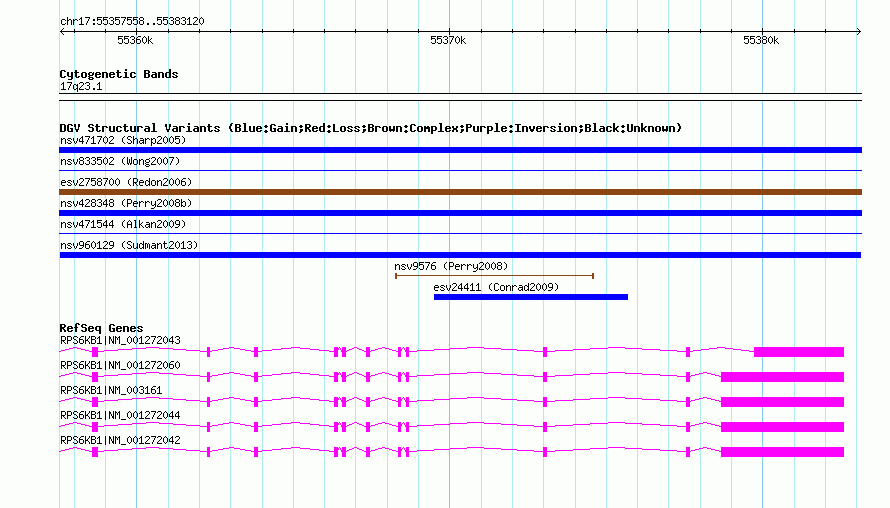890x508 pixels.
Task: Click the RPS6KB1|NM_001272042 transcript label
Action: 120,440
